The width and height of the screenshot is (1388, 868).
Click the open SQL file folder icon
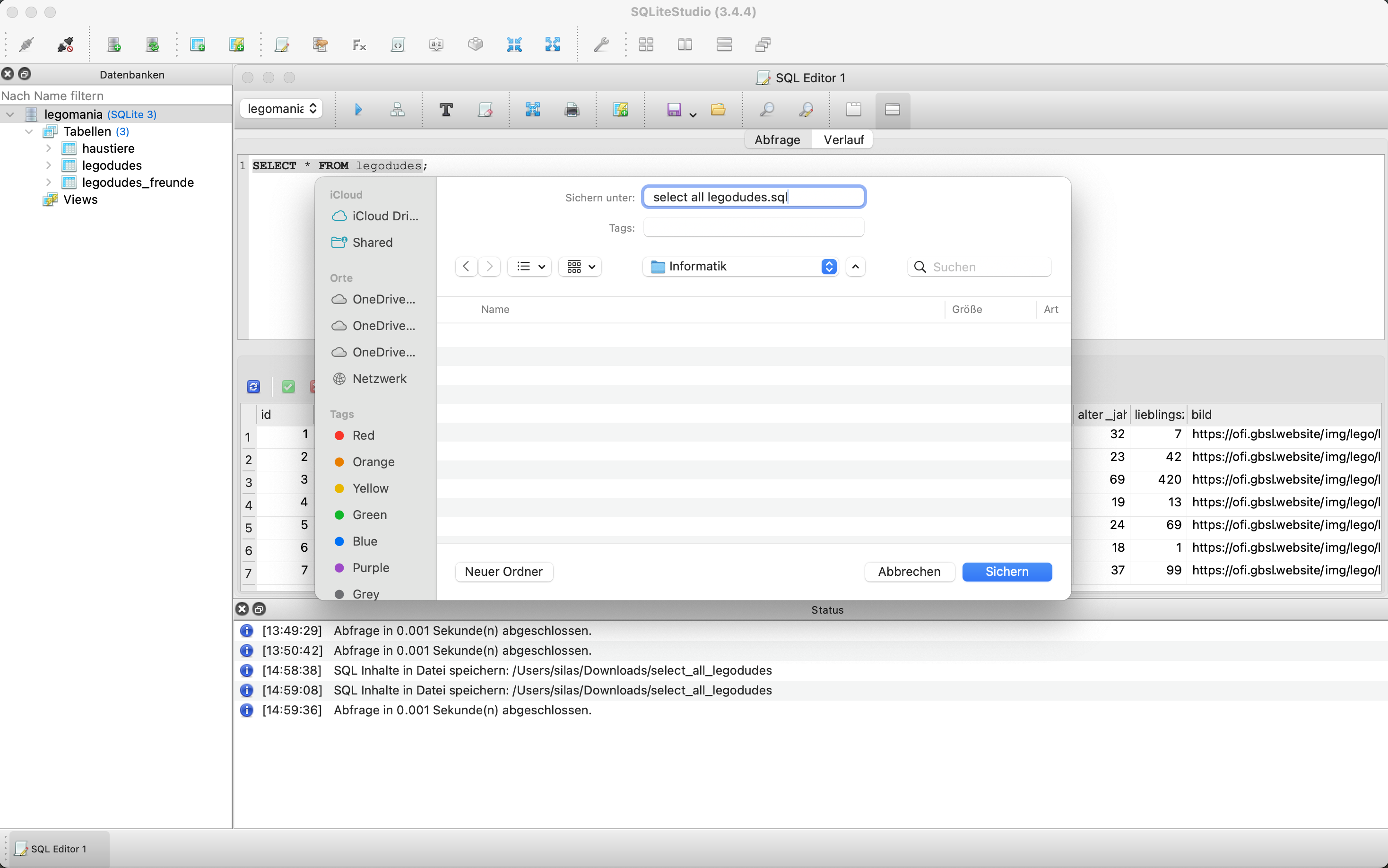click(718, 109)
